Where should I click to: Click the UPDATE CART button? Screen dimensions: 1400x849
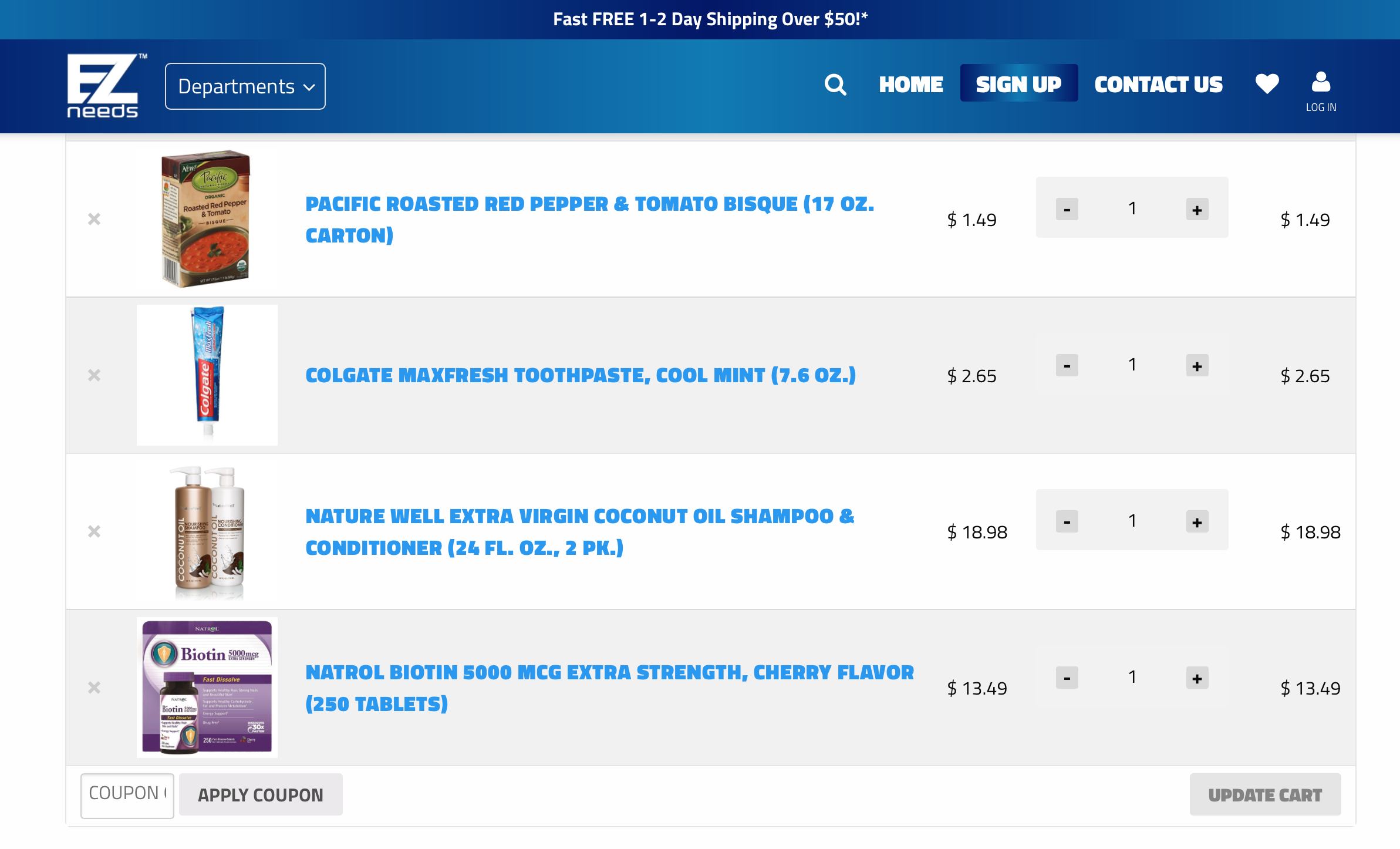click(1265, 794)
